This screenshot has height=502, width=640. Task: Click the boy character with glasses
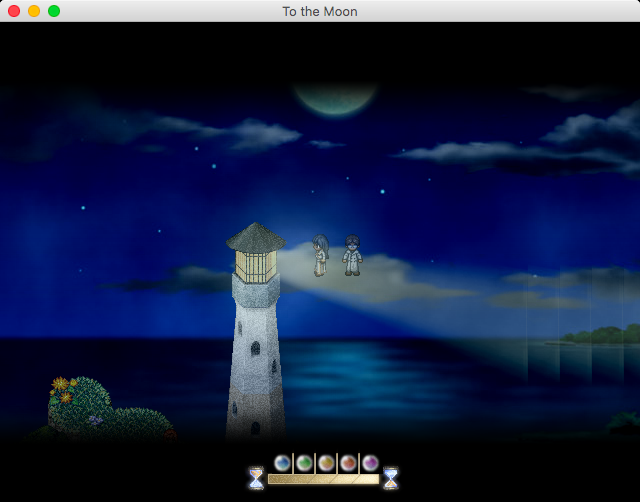coord(352,255)
